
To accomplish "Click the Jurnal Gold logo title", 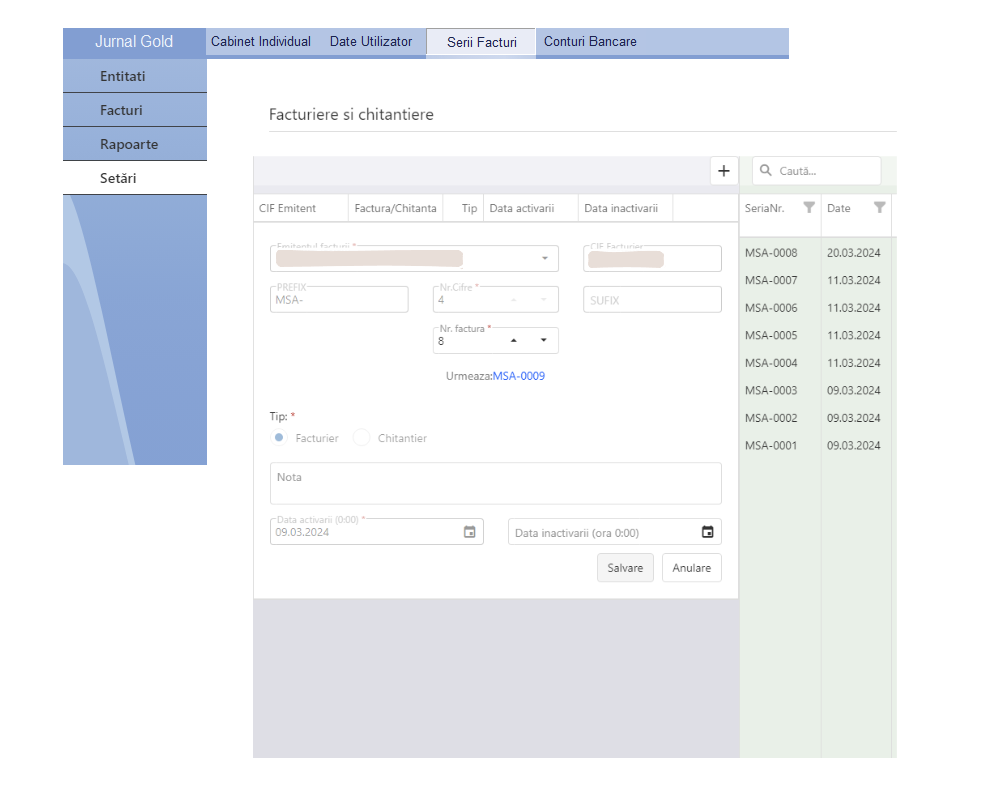I will [134, 41].
